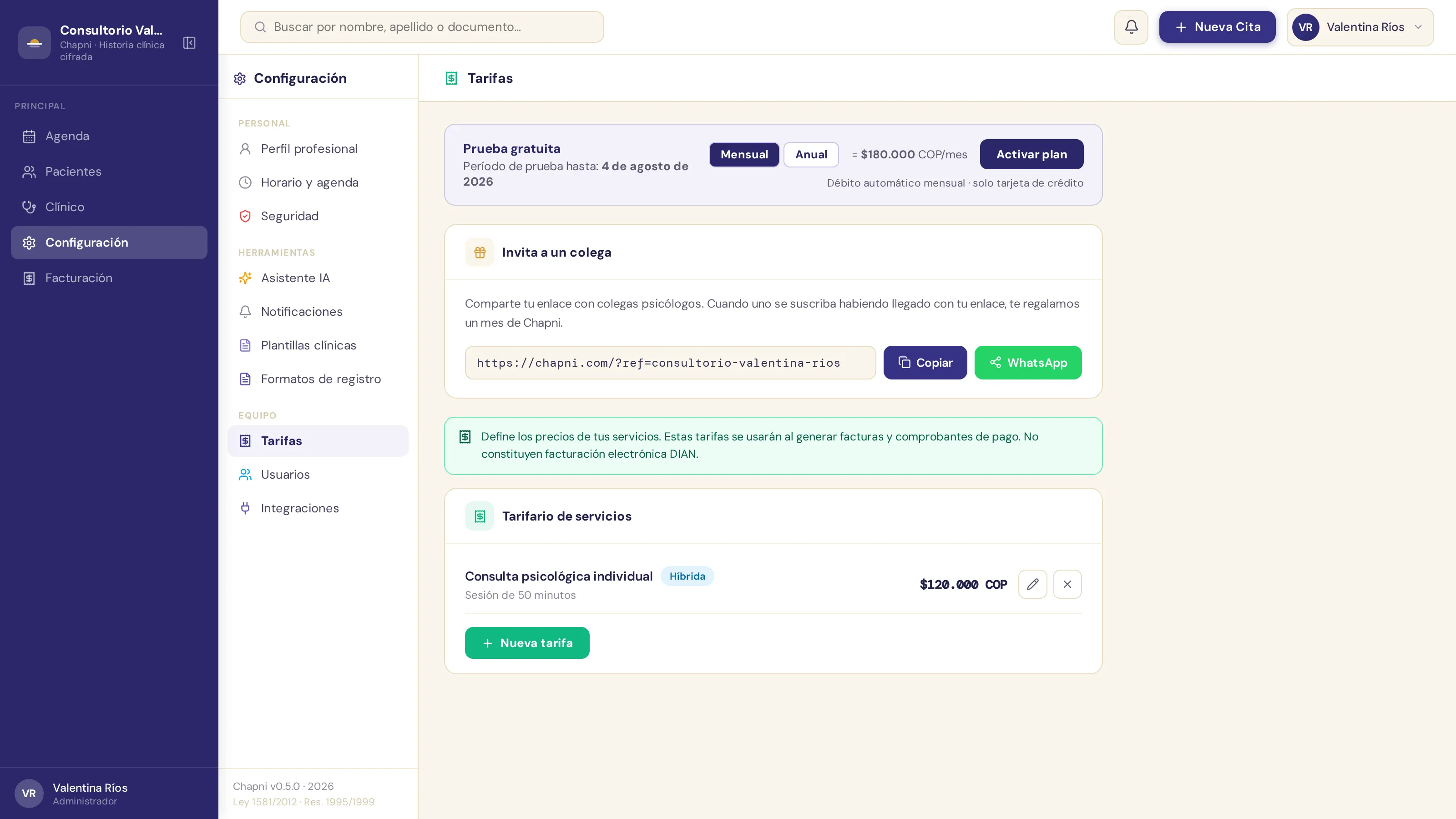Open Plantillas clínicas settings
This screenshot has width=1456, height=819.
coord(318,345)
